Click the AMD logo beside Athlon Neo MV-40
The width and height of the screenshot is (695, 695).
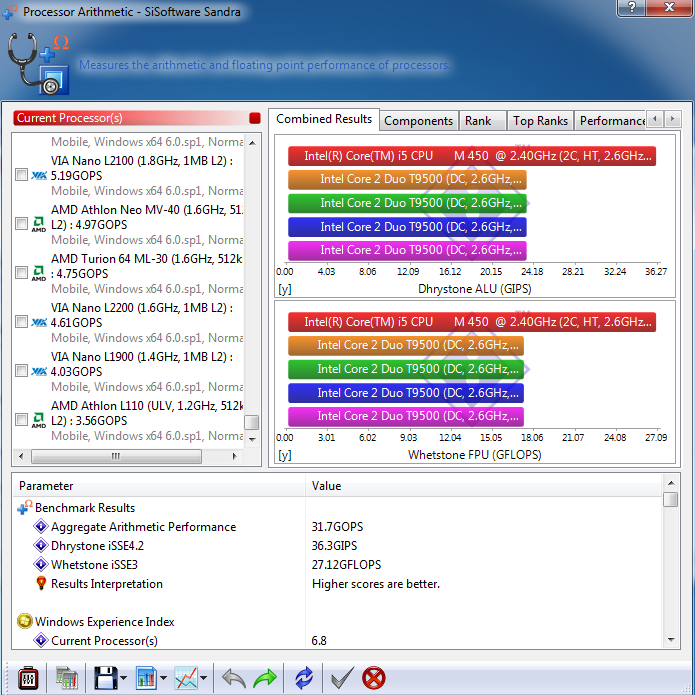[x=39, y=224]
